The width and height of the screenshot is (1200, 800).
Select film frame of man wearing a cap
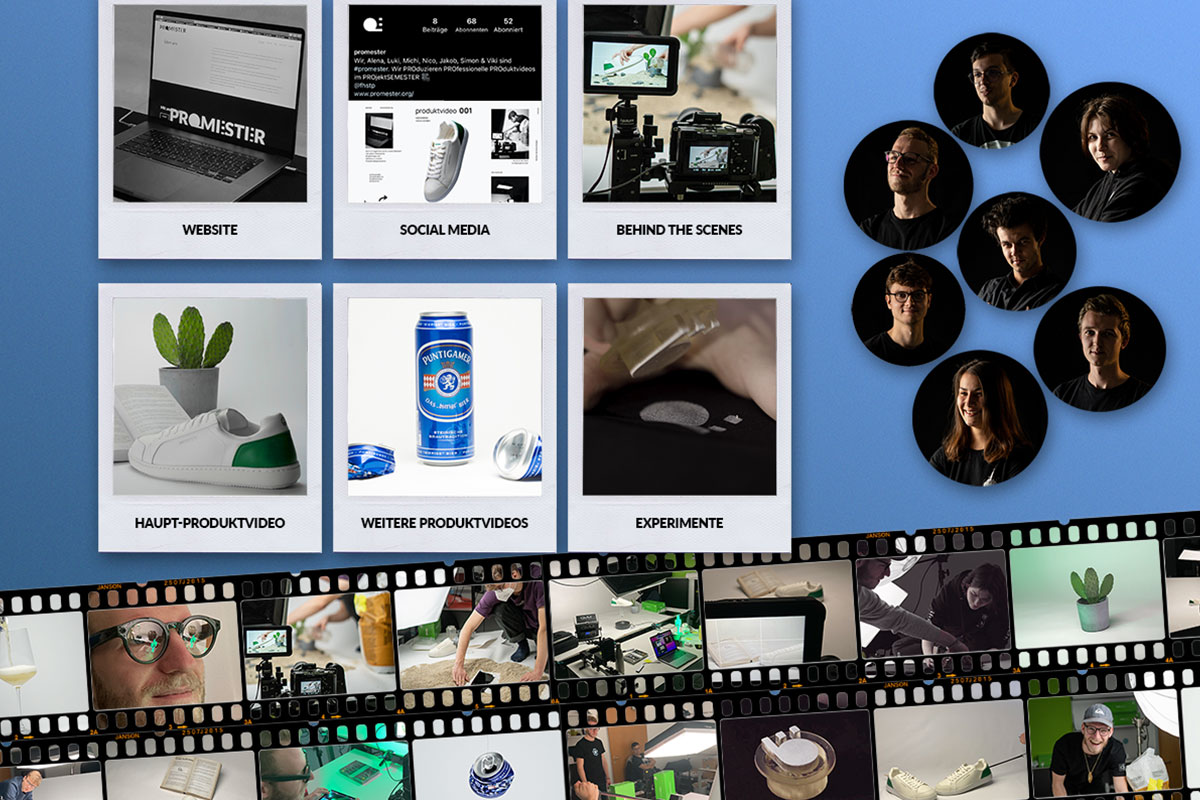click(x=1098, y=750)
